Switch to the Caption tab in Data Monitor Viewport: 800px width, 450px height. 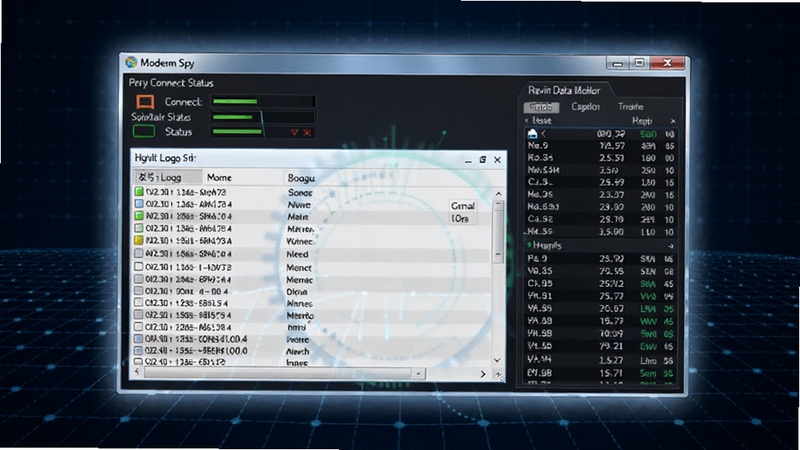585,107
